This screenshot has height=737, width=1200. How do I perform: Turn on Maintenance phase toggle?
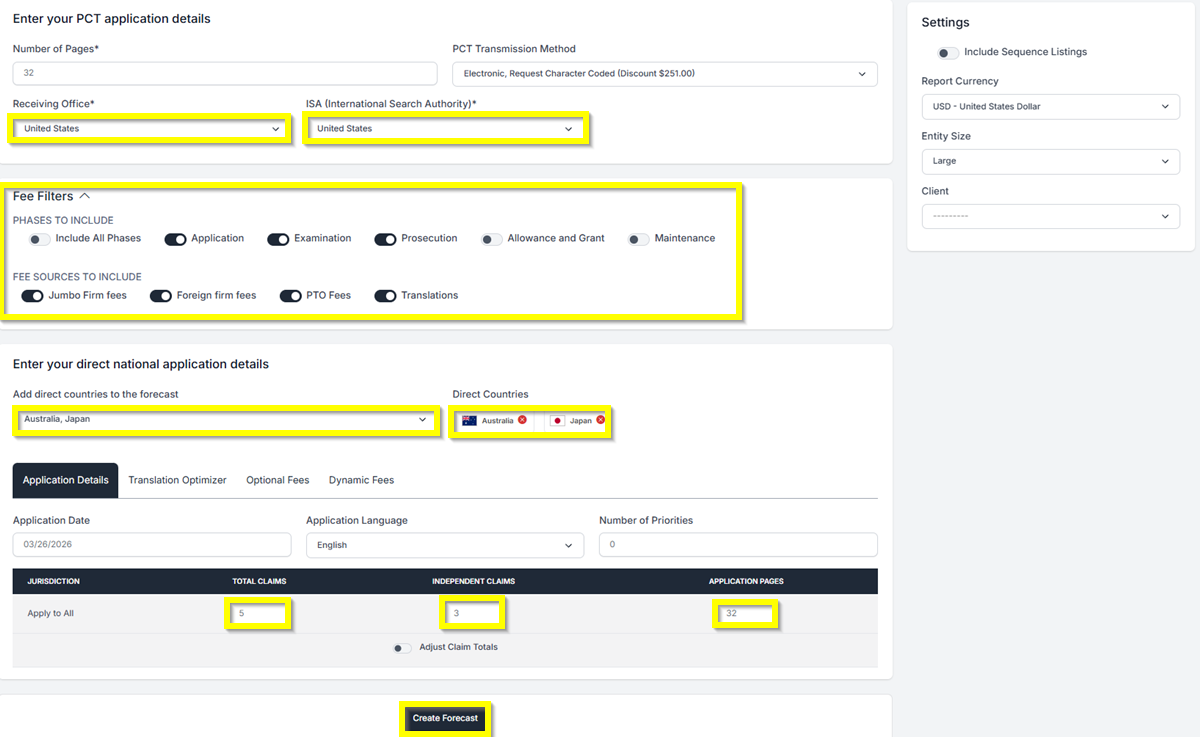click(x=639, y=239)
